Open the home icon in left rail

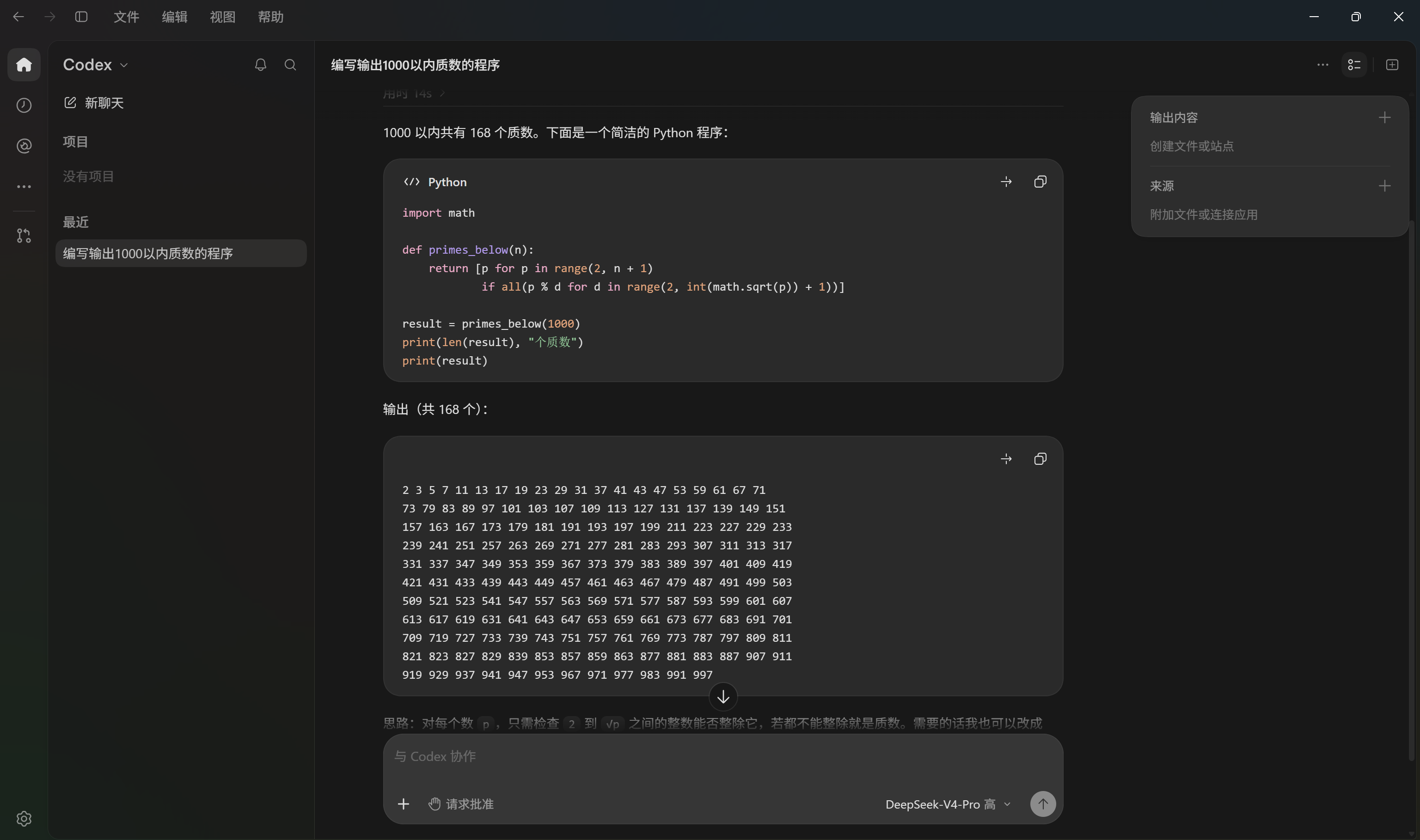coord(24,65)
